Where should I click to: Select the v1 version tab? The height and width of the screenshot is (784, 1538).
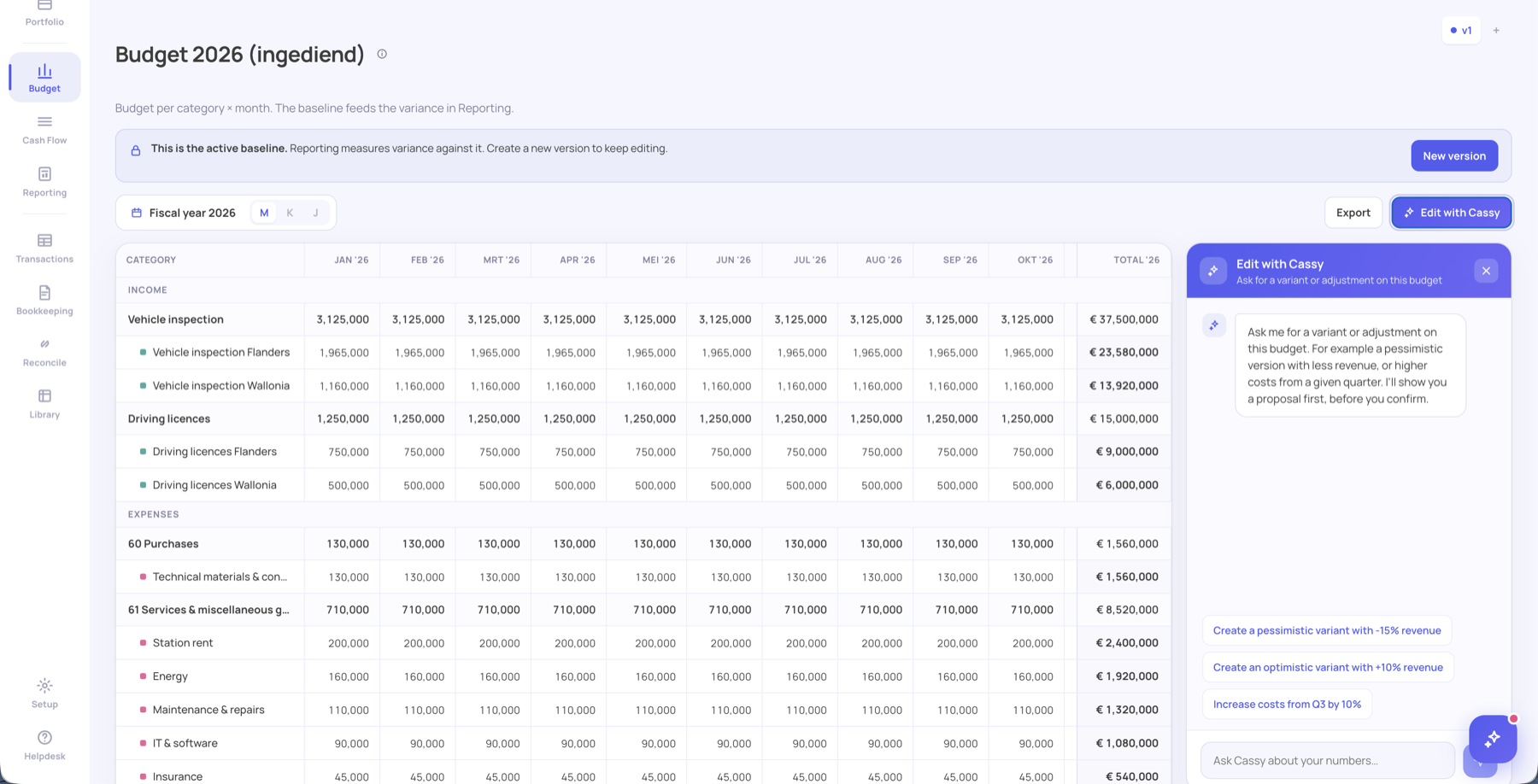tap(1461, 31)
